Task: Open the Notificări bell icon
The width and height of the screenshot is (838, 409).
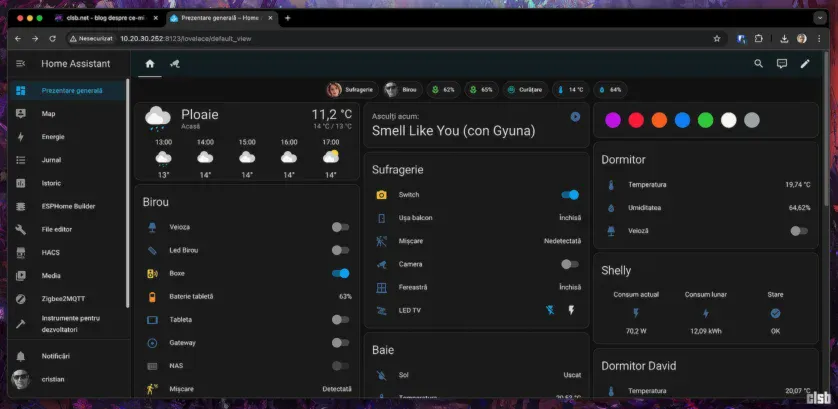Action: click(21, 356)
